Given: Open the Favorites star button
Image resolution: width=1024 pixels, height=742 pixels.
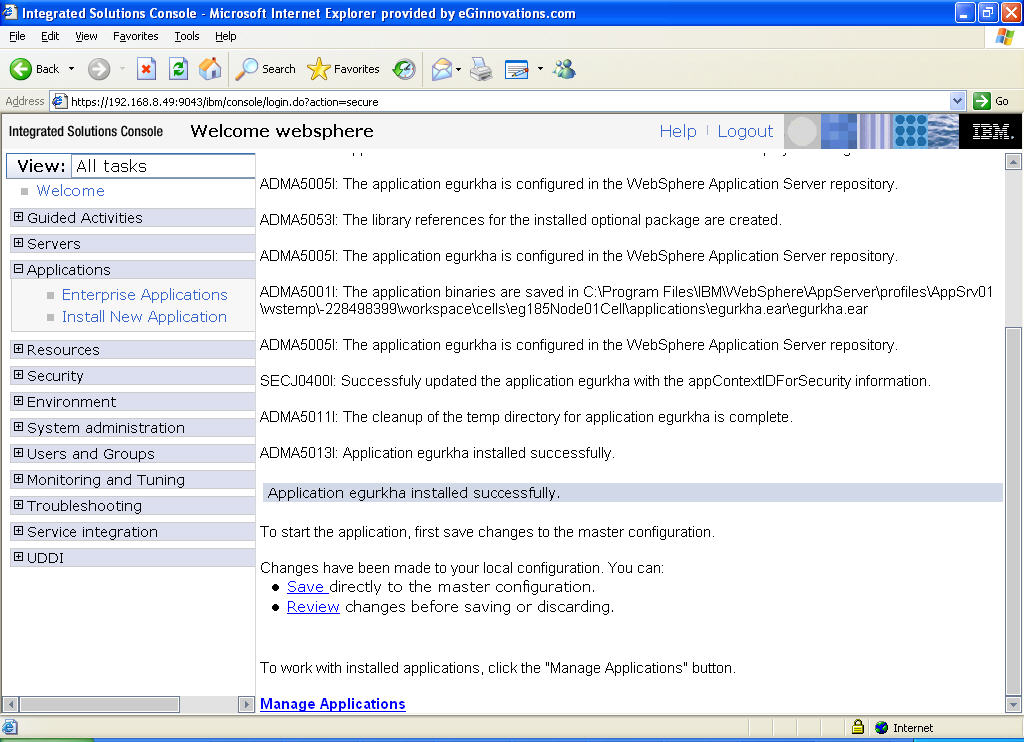Looking at the screenshot, I should point(343,69).
